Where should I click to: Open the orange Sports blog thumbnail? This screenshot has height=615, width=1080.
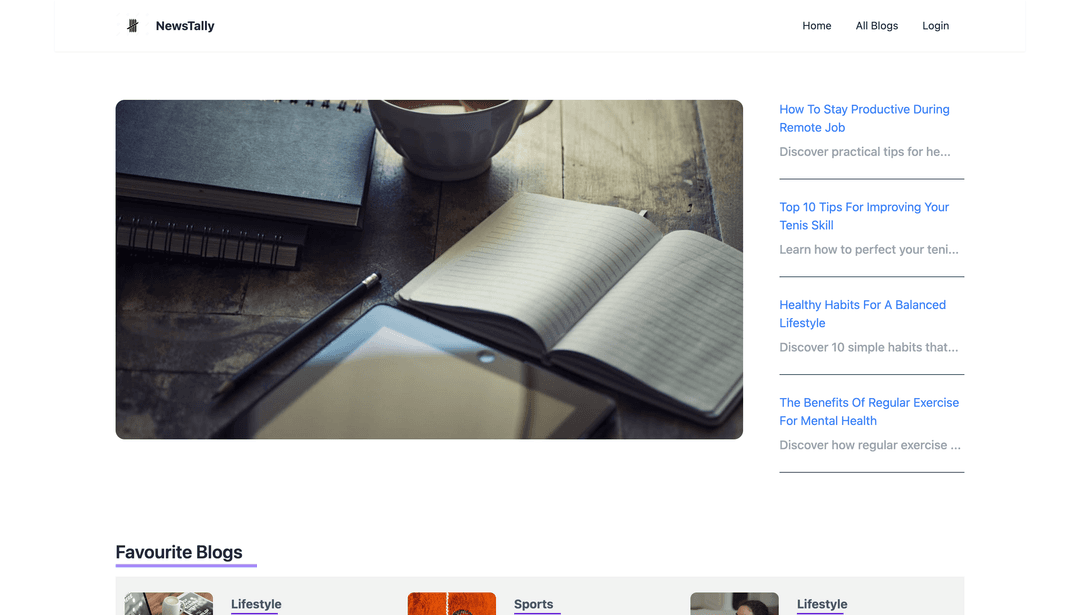451,604
